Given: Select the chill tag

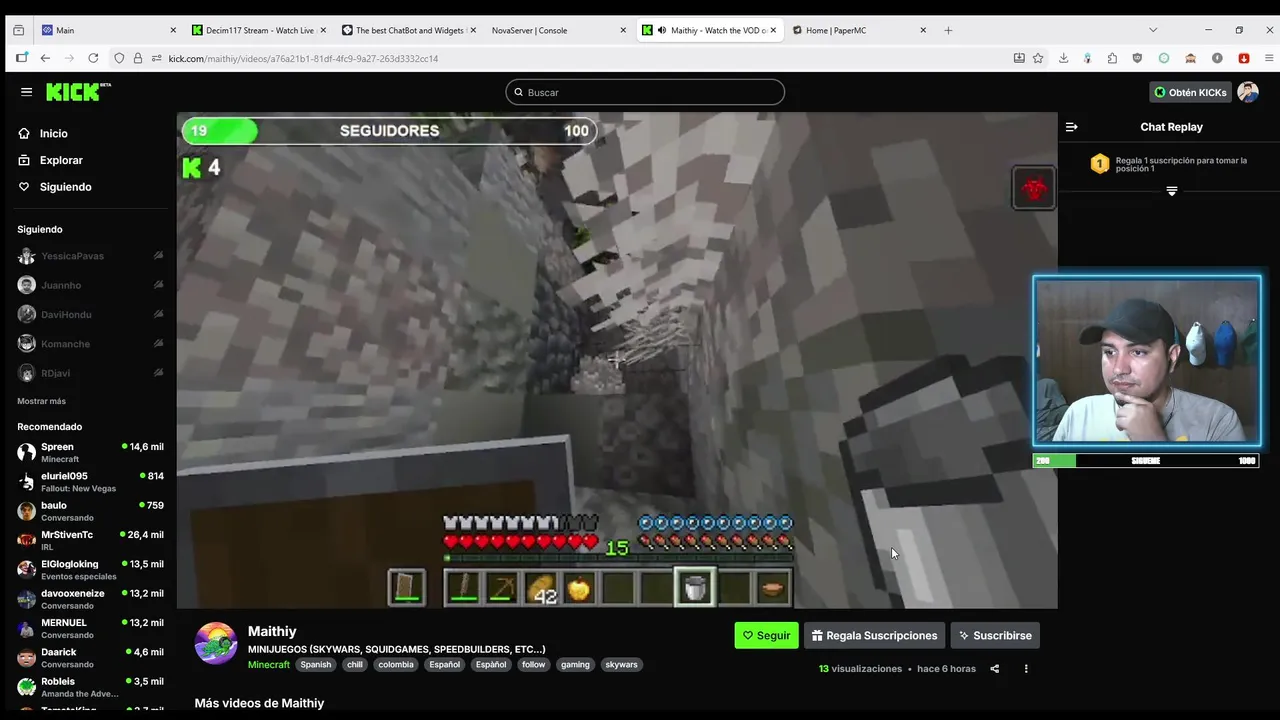Looking at the screenshot, I should (x=355, y=665).
